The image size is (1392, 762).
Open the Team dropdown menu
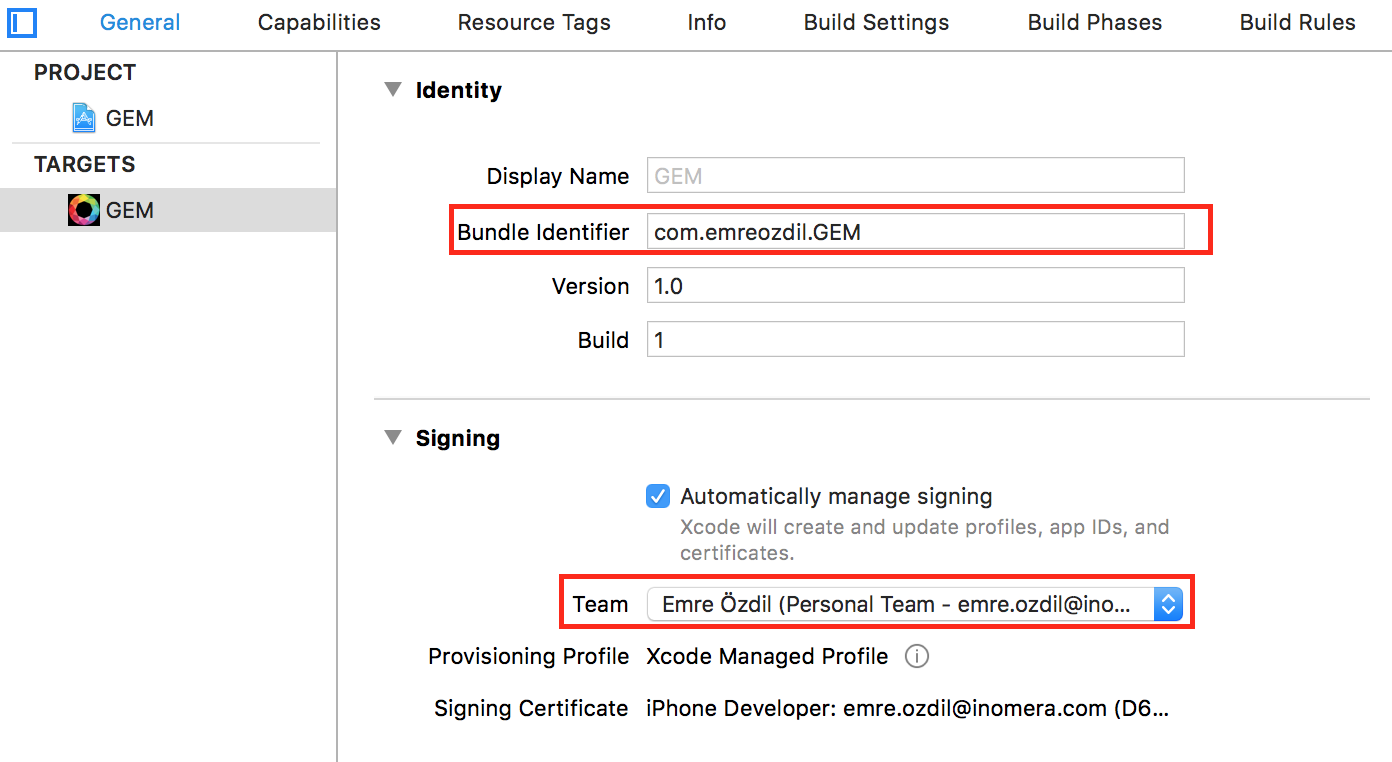1168,604
